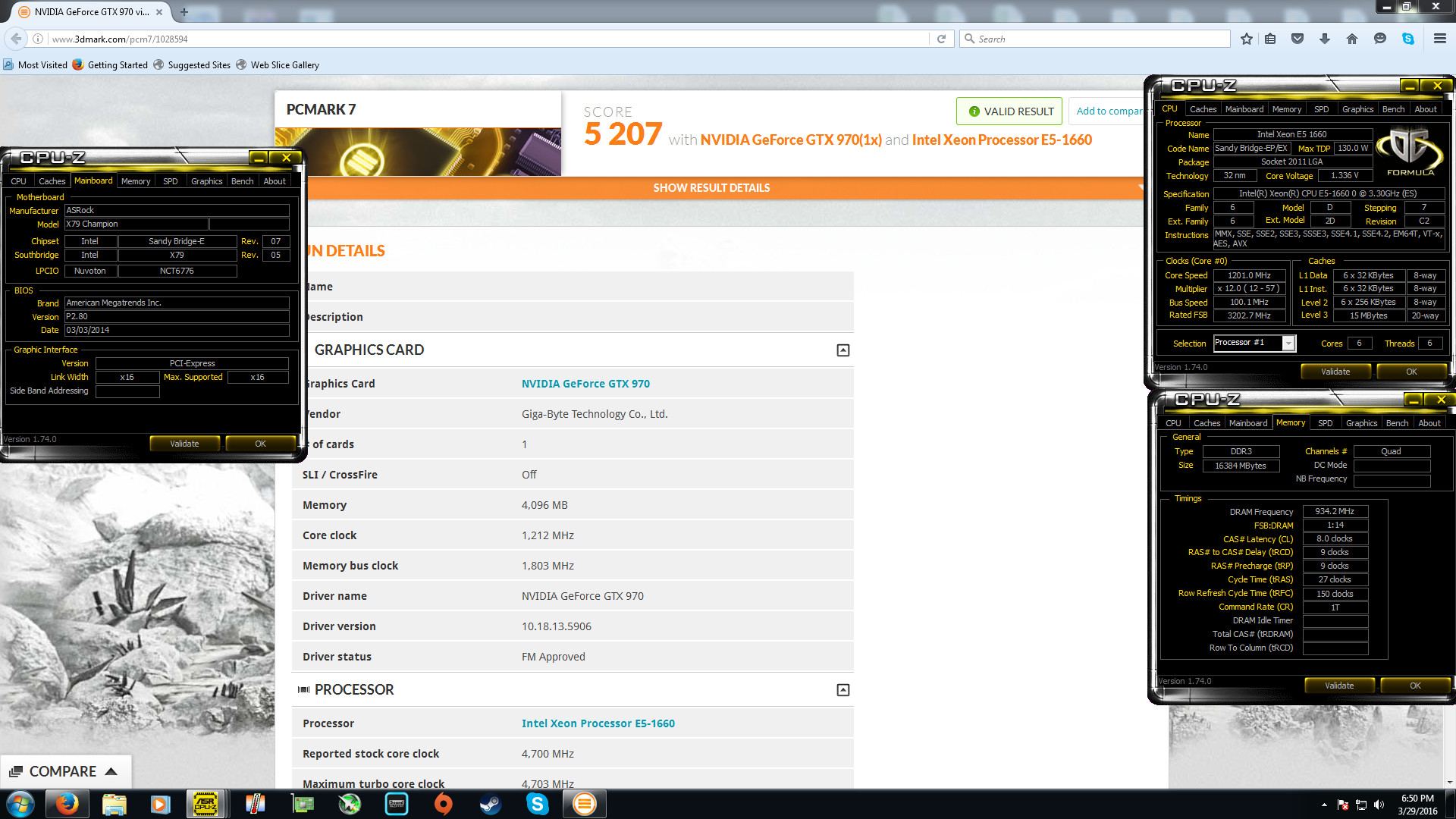Open the Firefox hamburger menu
Image resolution: width=1456 pixels, height=819 pixels.
point(1440,39)
